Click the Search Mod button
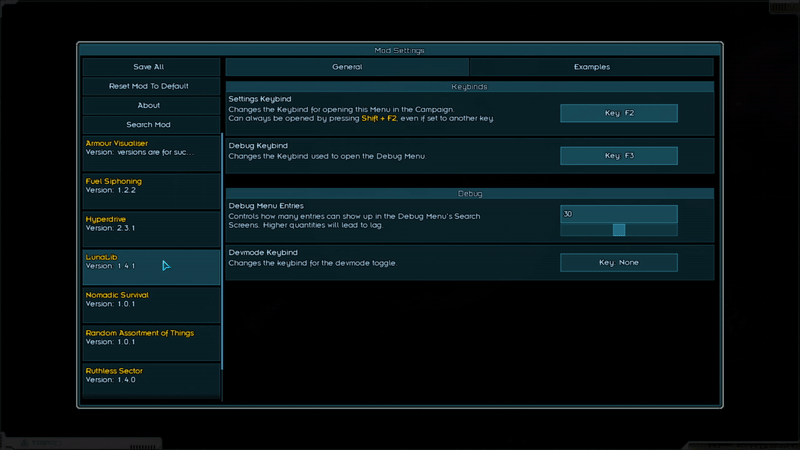 tap(149, 125)
